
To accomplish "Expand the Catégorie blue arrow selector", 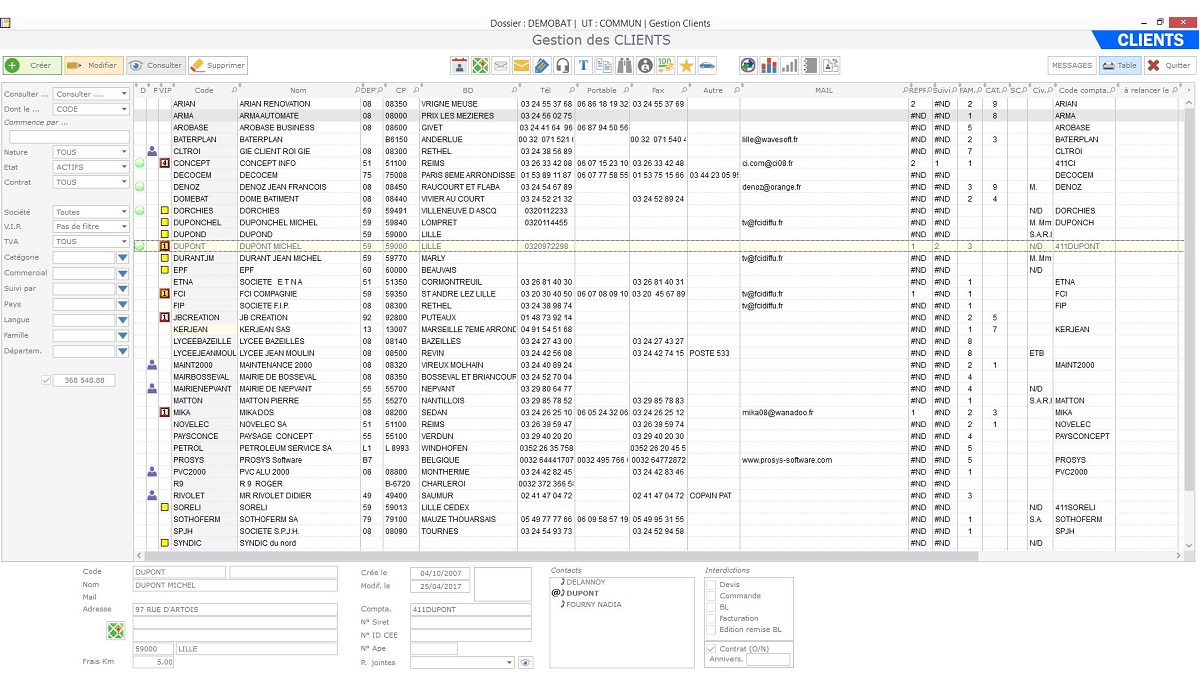I will [123, 258].
